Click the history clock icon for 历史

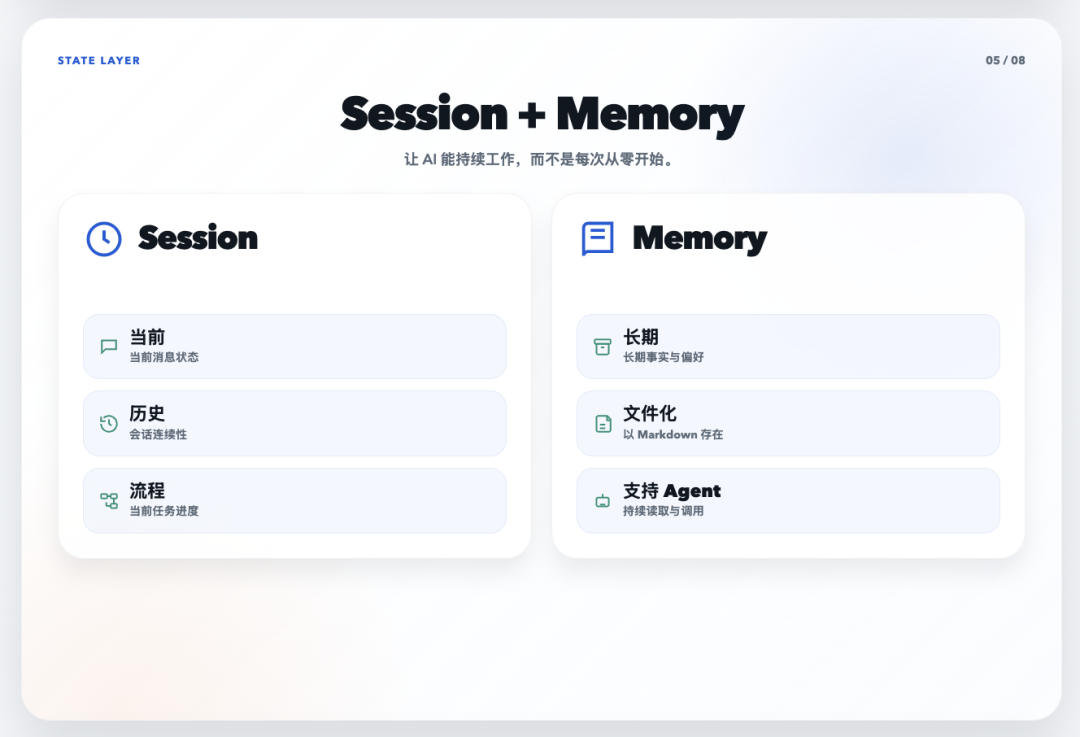(109, 423)
